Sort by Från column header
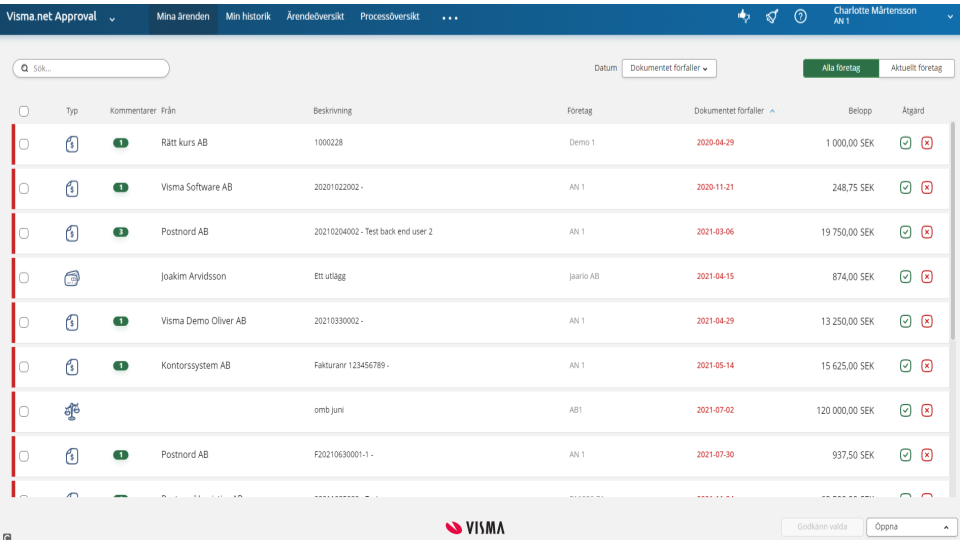The image size is (960, 540). coord(168,111)
